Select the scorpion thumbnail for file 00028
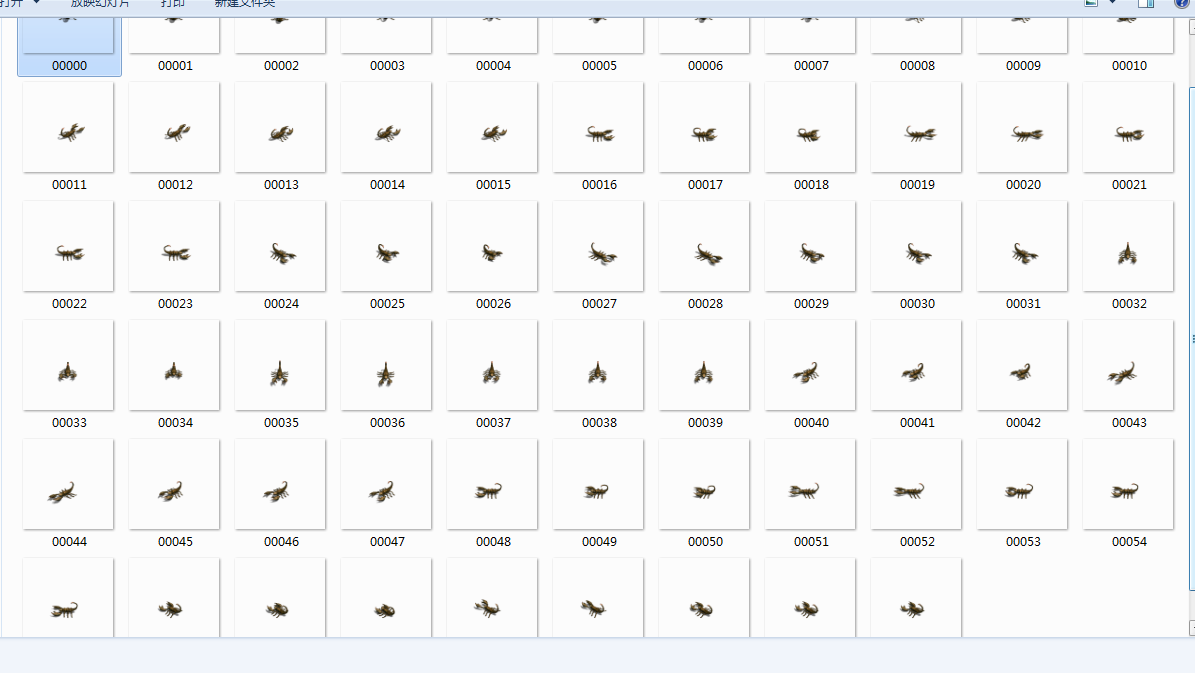This screenshot has height=673, width=1195. 704,246
